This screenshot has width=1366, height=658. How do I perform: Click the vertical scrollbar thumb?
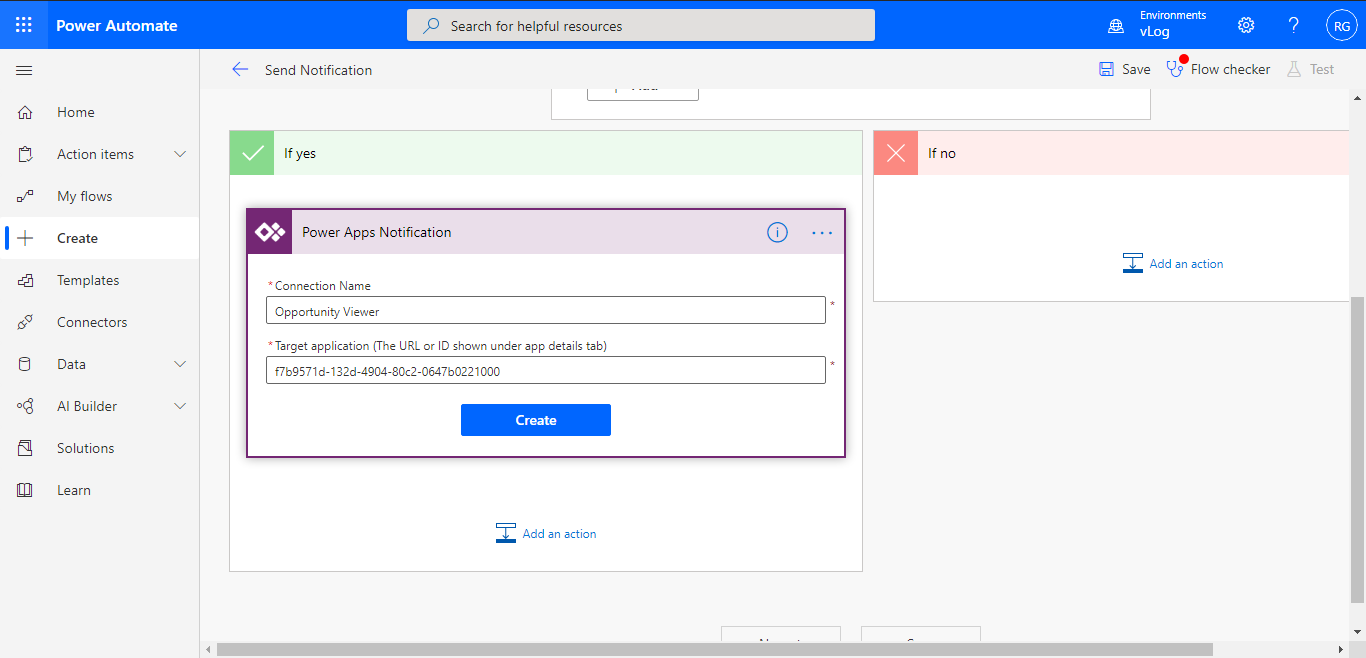tap(1358, 449)
